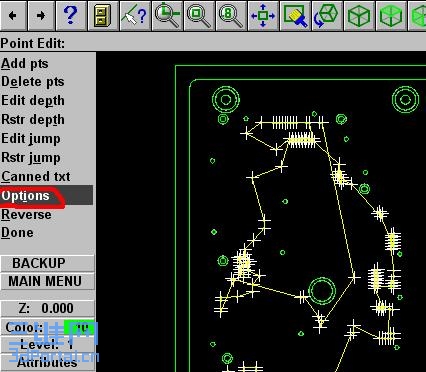Click the back arrow toolbar icon

pyautogui.click(x=13, y=15)
